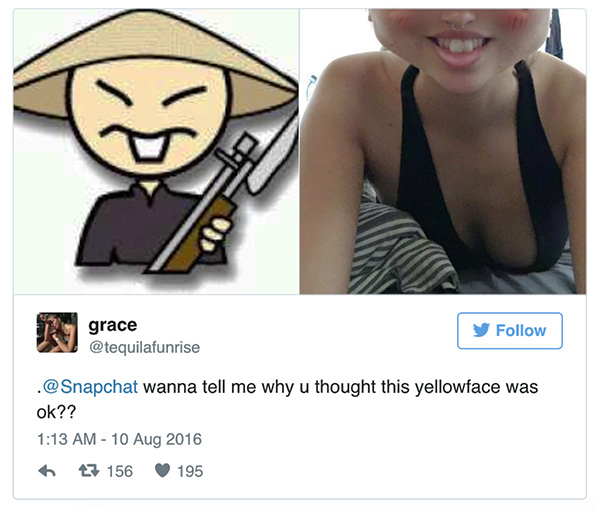Click the "ok??" text ending the tweet

(x=56, y=412)
